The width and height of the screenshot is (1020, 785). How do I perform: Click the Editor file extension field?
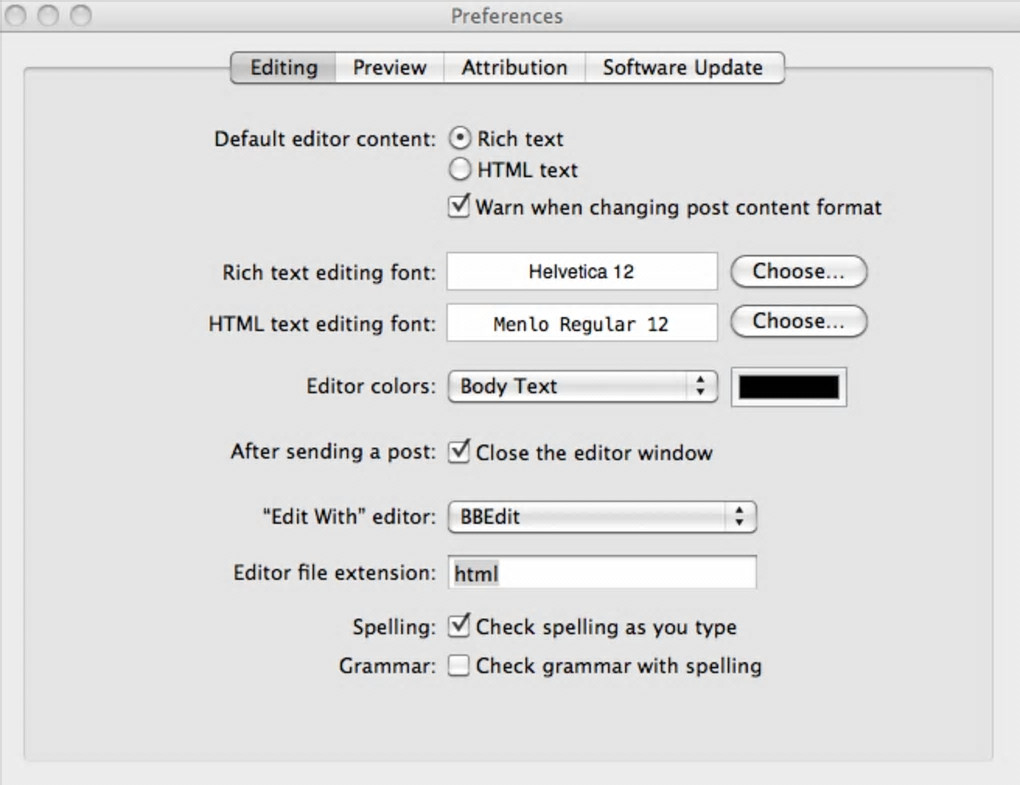[601, 573]
